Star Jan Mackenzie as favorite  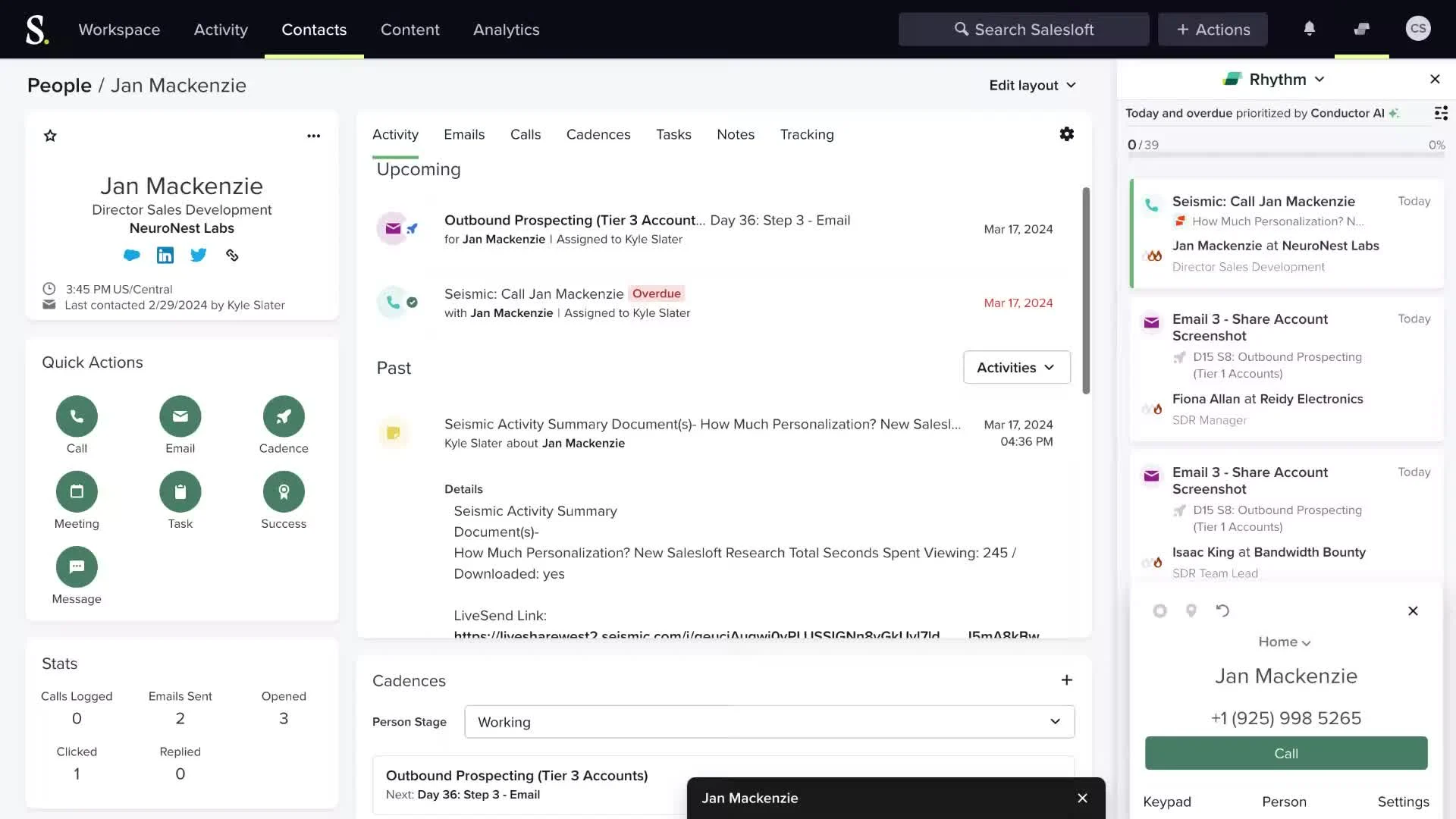50,136
